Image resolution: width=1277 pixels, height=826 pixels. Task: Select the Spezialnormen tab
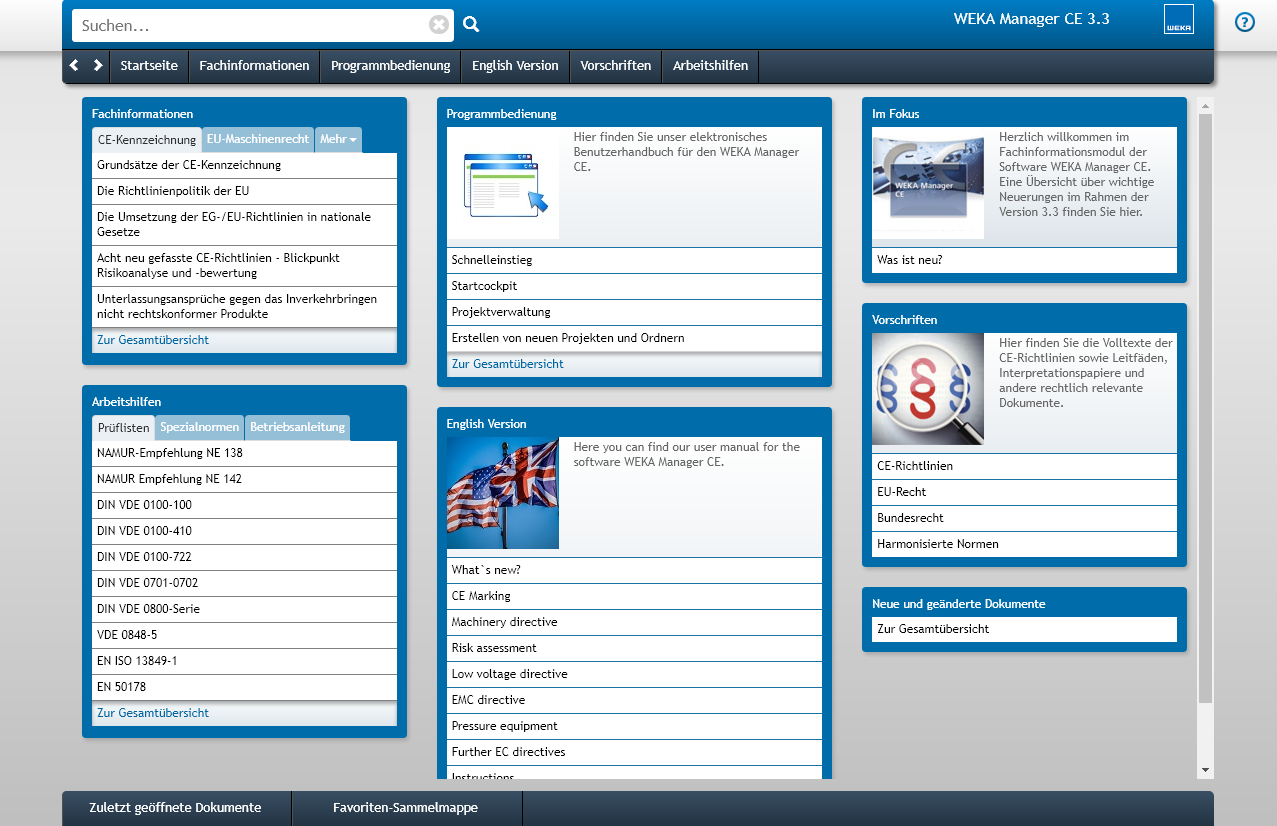coord(200,428)
